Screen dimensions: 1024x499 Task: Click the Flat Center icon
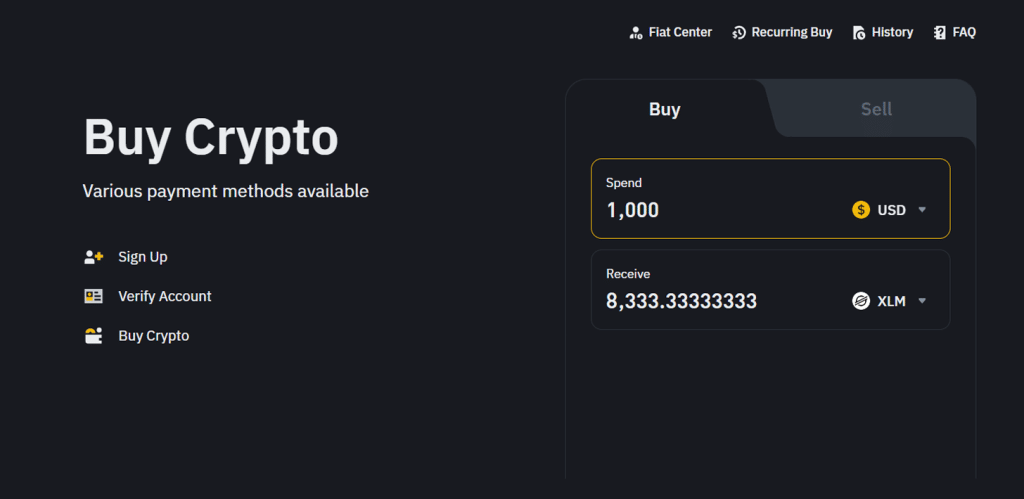point(636,33)
